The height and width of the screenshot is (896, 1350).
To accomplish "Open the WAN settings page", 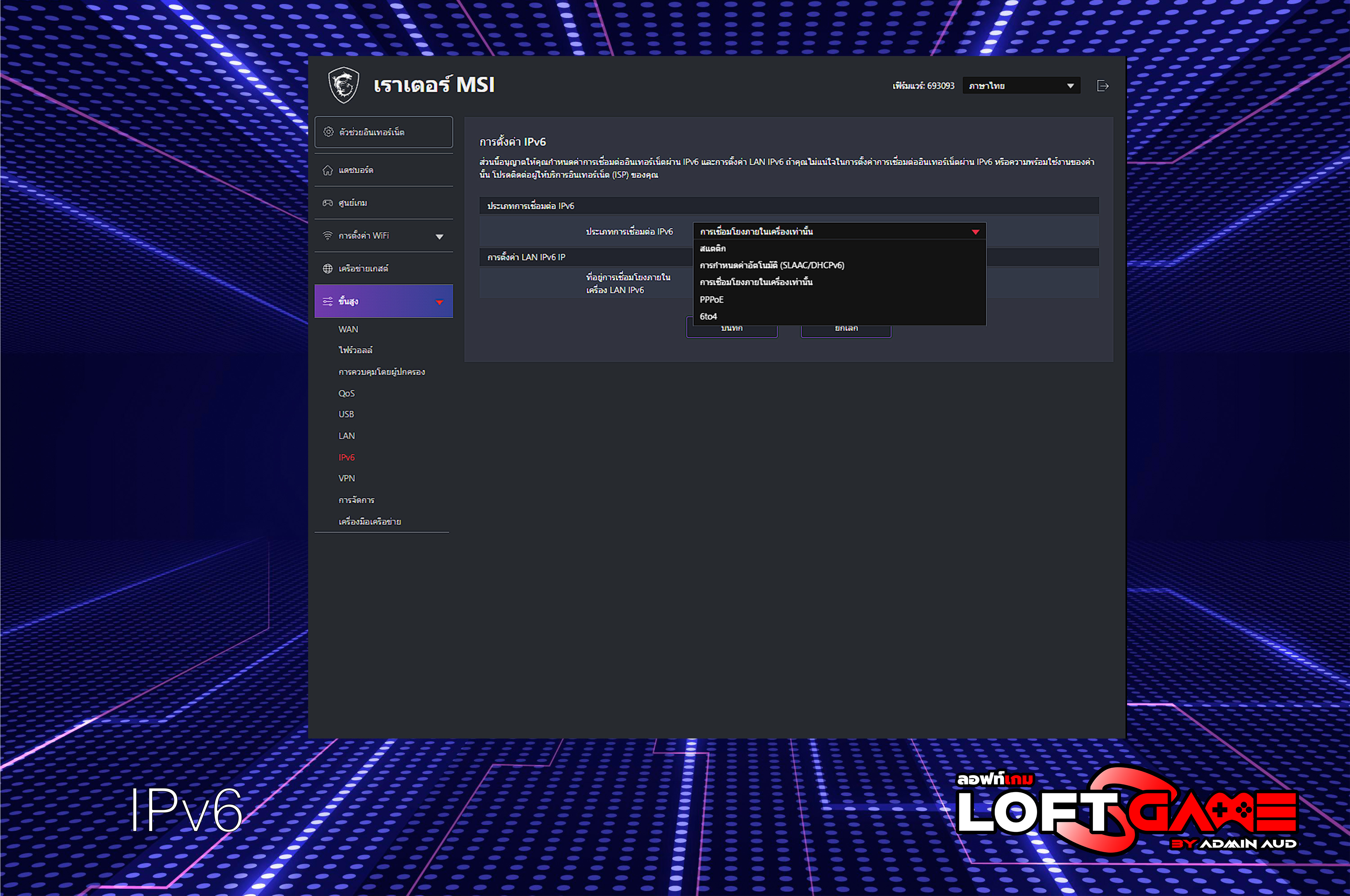I will click(x=348, y=329).
